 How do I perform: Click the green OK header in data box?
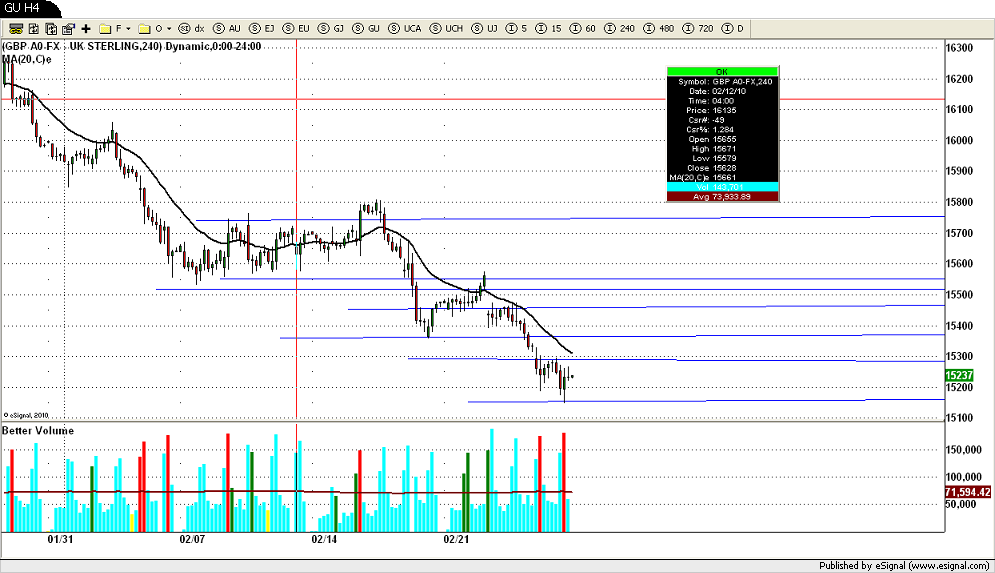722,72
